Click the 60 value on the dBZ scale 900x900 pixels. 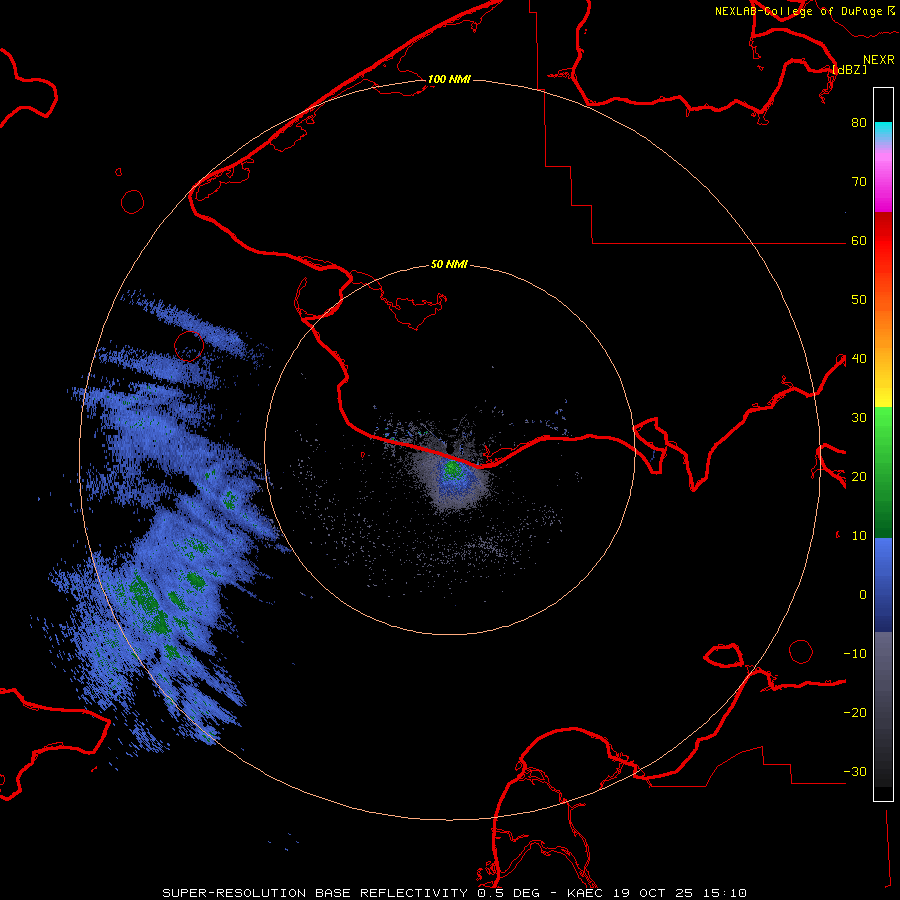point(859,241)
